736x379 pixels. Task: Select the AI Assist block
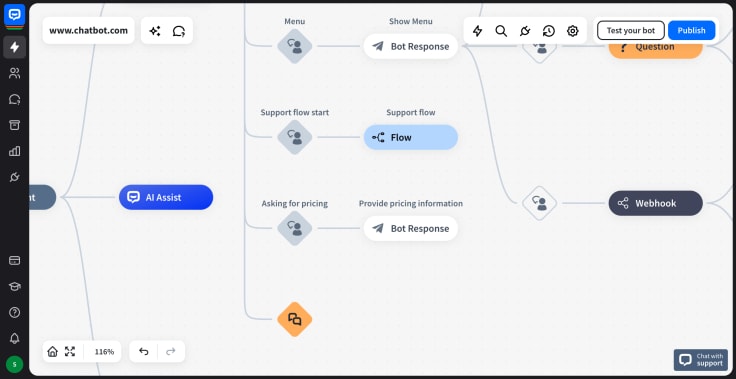coord(166,197)
